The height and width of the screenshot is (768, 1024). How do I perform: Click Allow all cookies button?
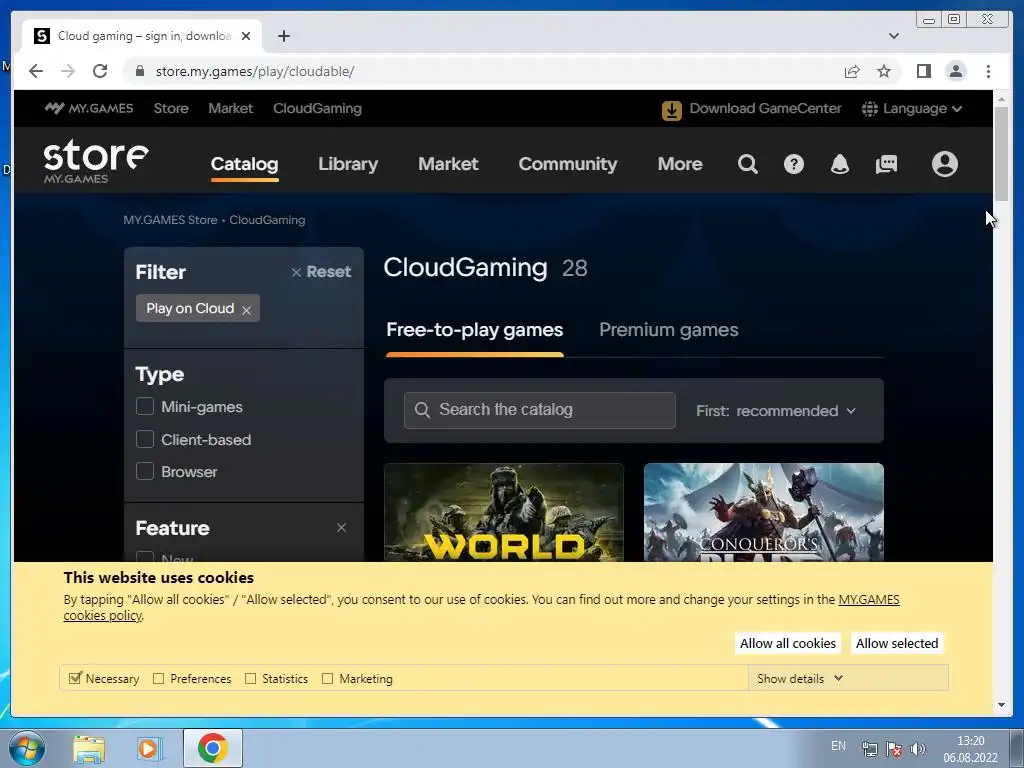pos(788,643)
